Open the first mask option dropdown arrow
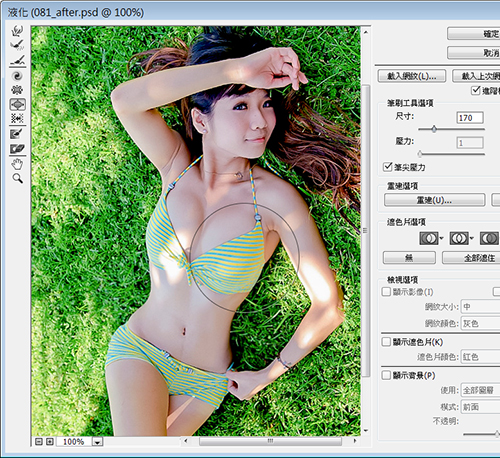The height and width of the screenshot is (458, 500). pos(442,239)
